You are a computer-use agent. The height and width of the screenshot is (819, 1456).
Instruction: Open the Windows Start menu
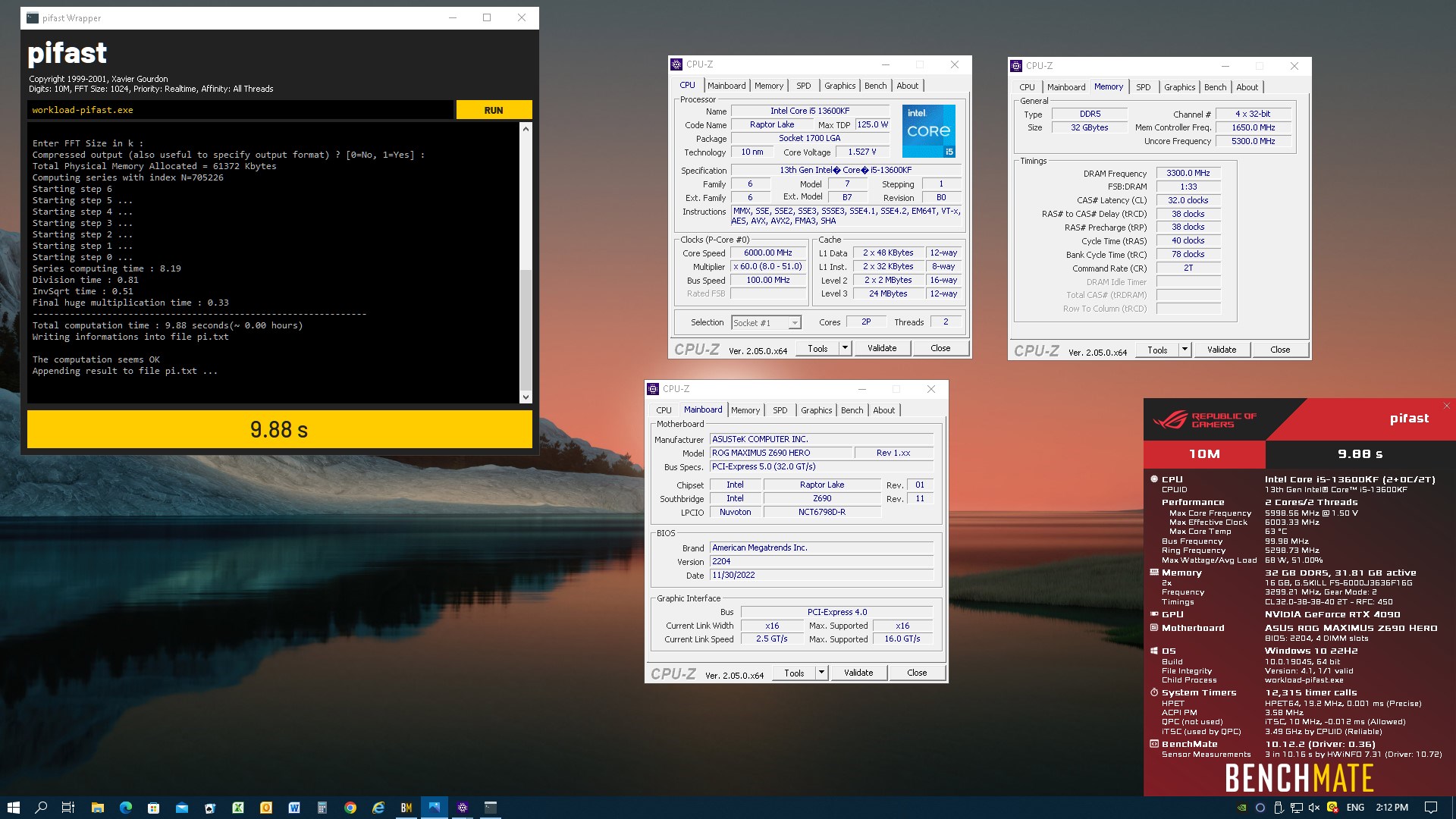(13, 808)
